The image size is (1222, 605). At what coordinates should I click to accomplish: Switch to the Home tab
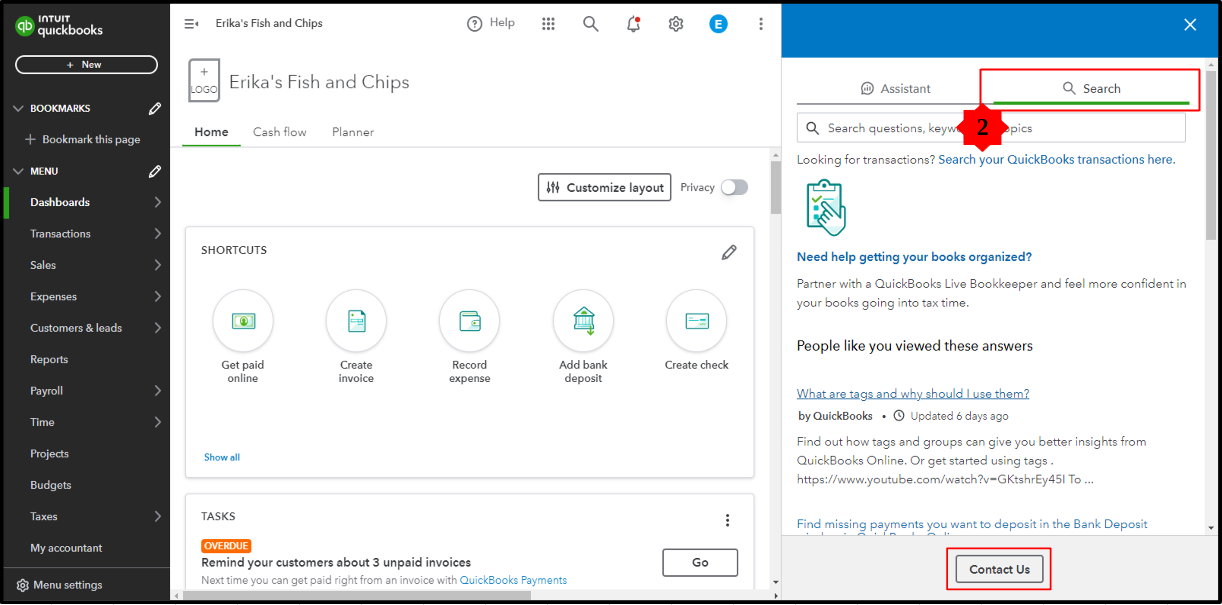coord(211,132)
